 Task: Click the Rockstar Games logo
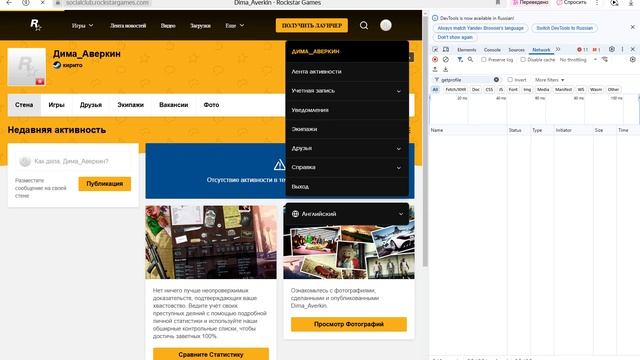[x=36, y=25]
